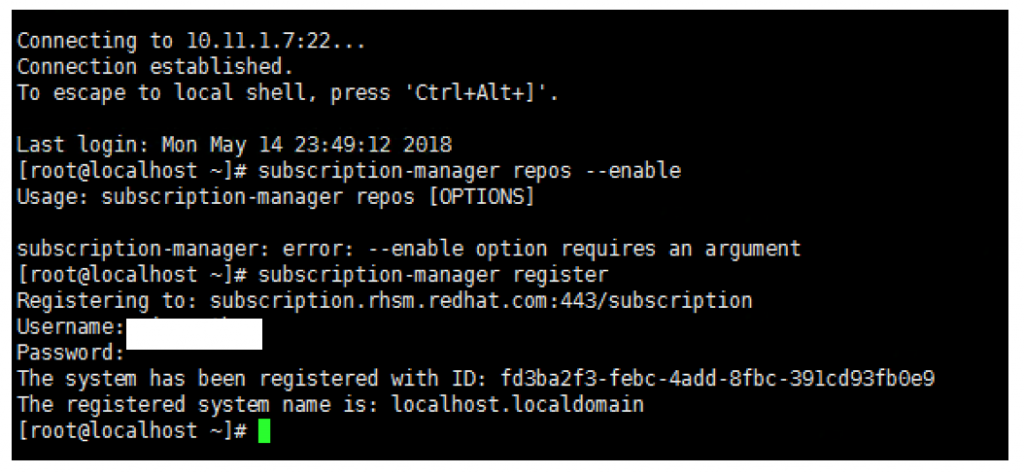Screen dimensions: 1024x474
Task: Click the redacted Username field box
Action: (x=194, y=334)
